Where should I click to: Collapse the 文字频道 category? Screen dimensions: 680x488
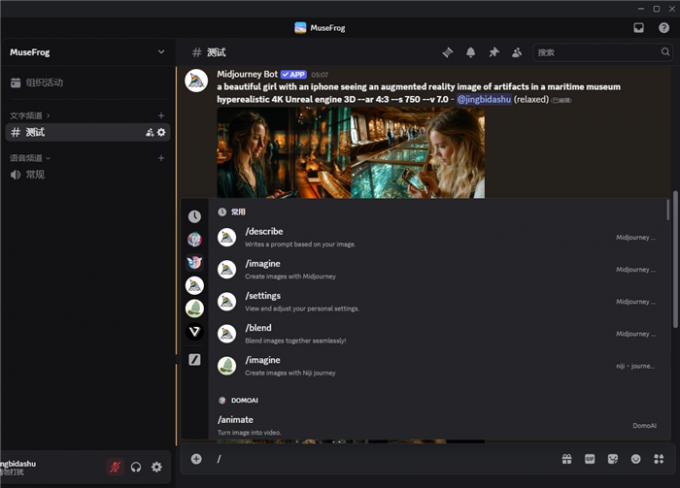(x=29, y=115)
